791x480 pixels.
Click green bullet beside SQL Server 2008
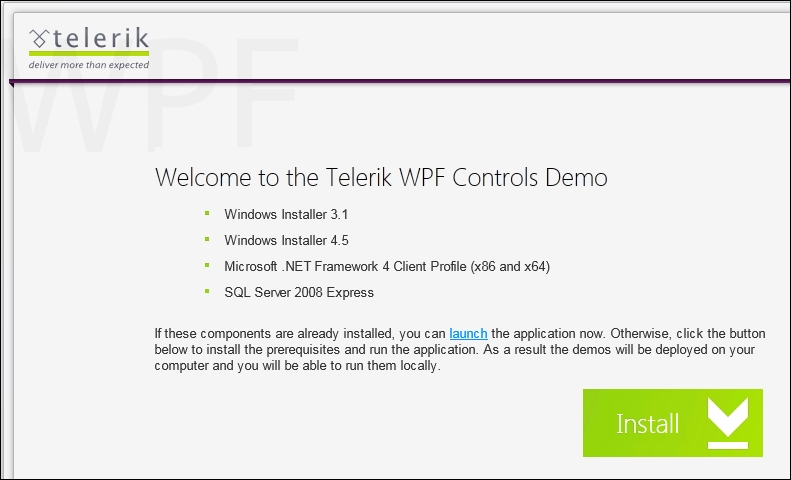[x=207, y=291]
